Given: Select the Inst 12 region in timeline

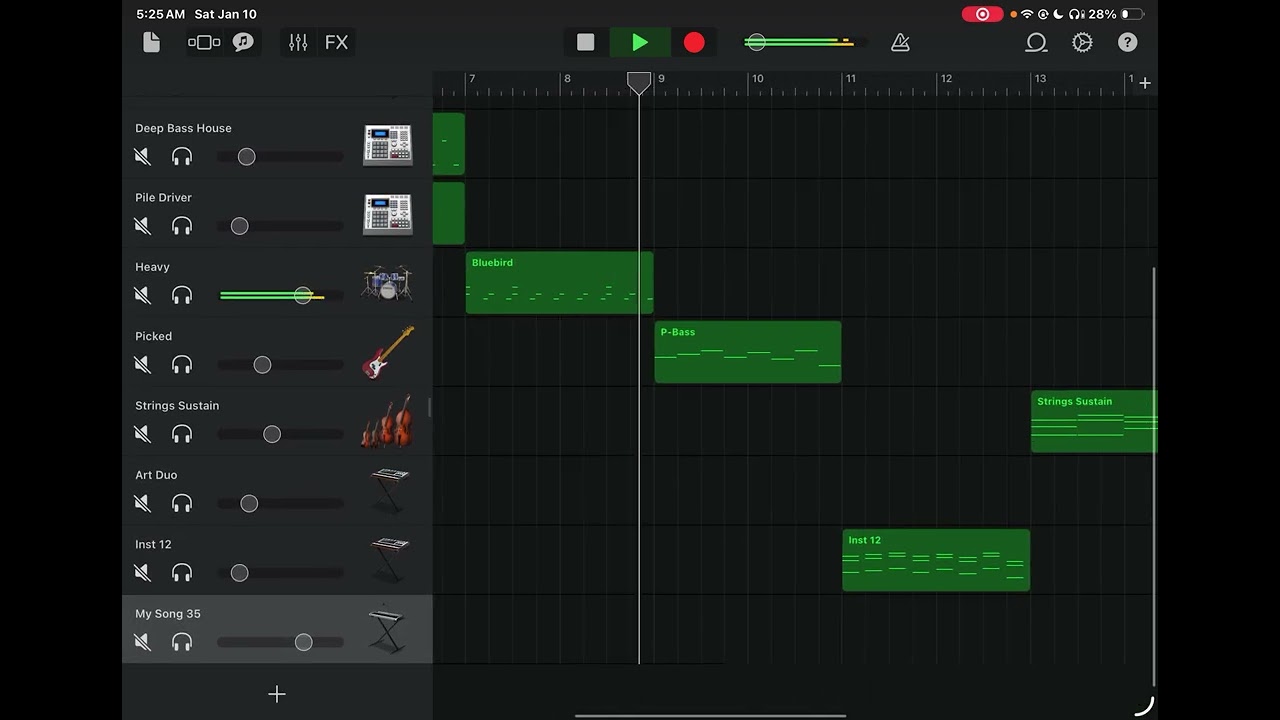Looking at the screenshot, I should pos(936,560).
